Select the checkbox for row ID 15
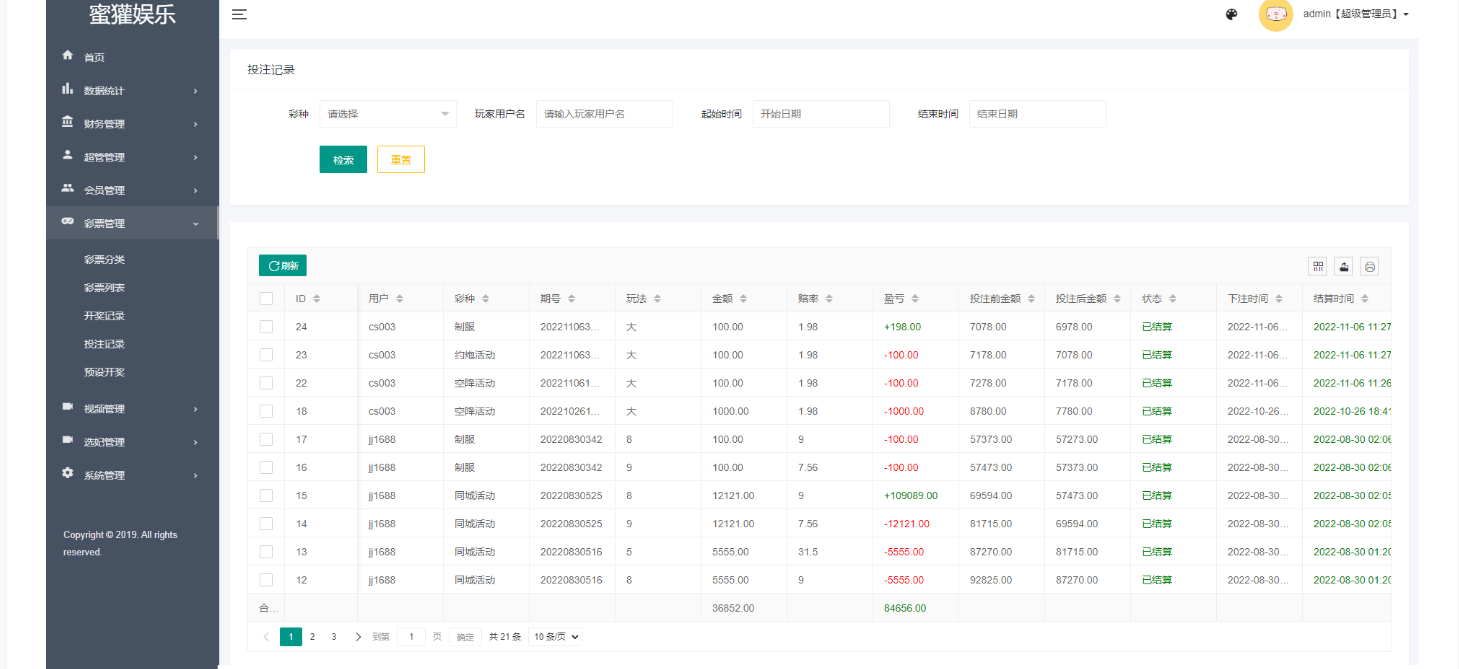The width and height of the screenshot is (1459, 669). pos(266,495)
